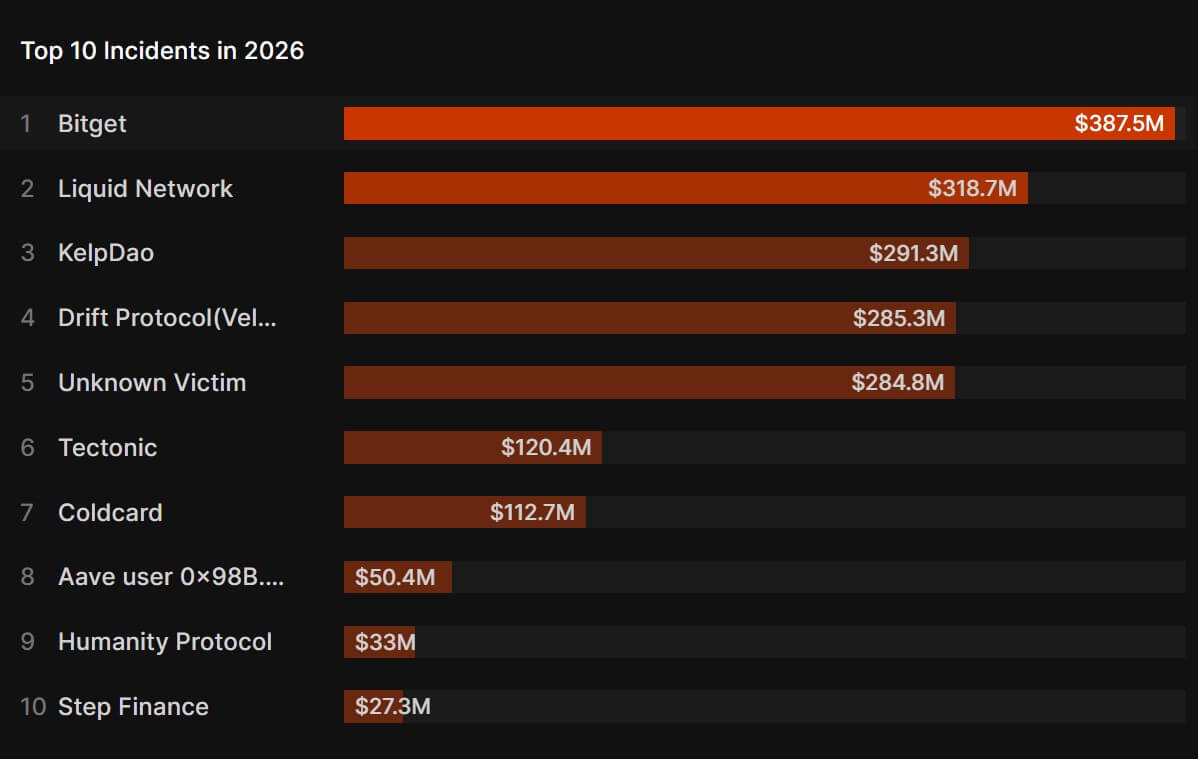Click rank number 4 beside Drift Protocol
This screenshot has width=1198, height=759.
click(28, 318)
